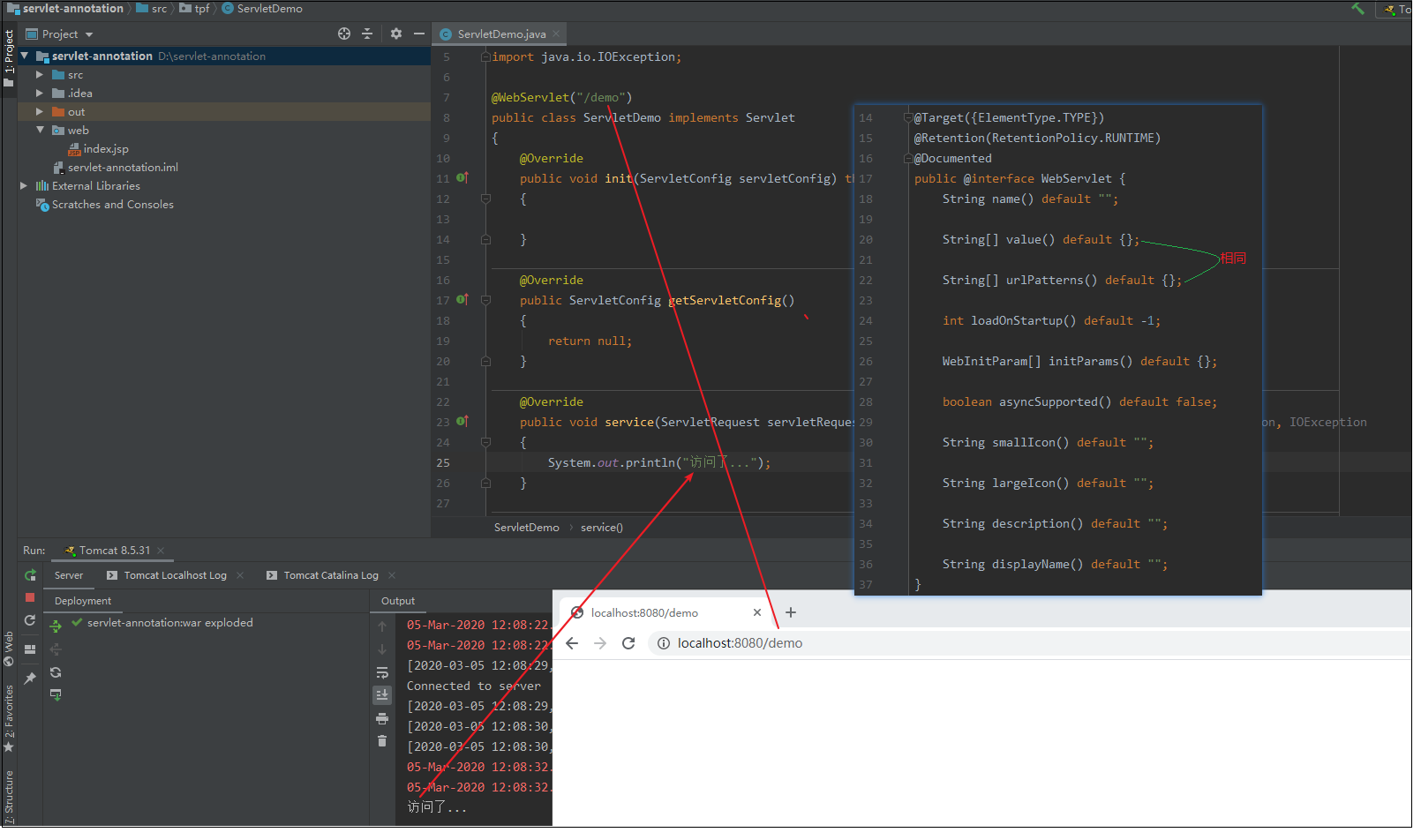Clear console output with trash icon
This screenshot has width=1421, height=840.
click(x=382, y=741)
